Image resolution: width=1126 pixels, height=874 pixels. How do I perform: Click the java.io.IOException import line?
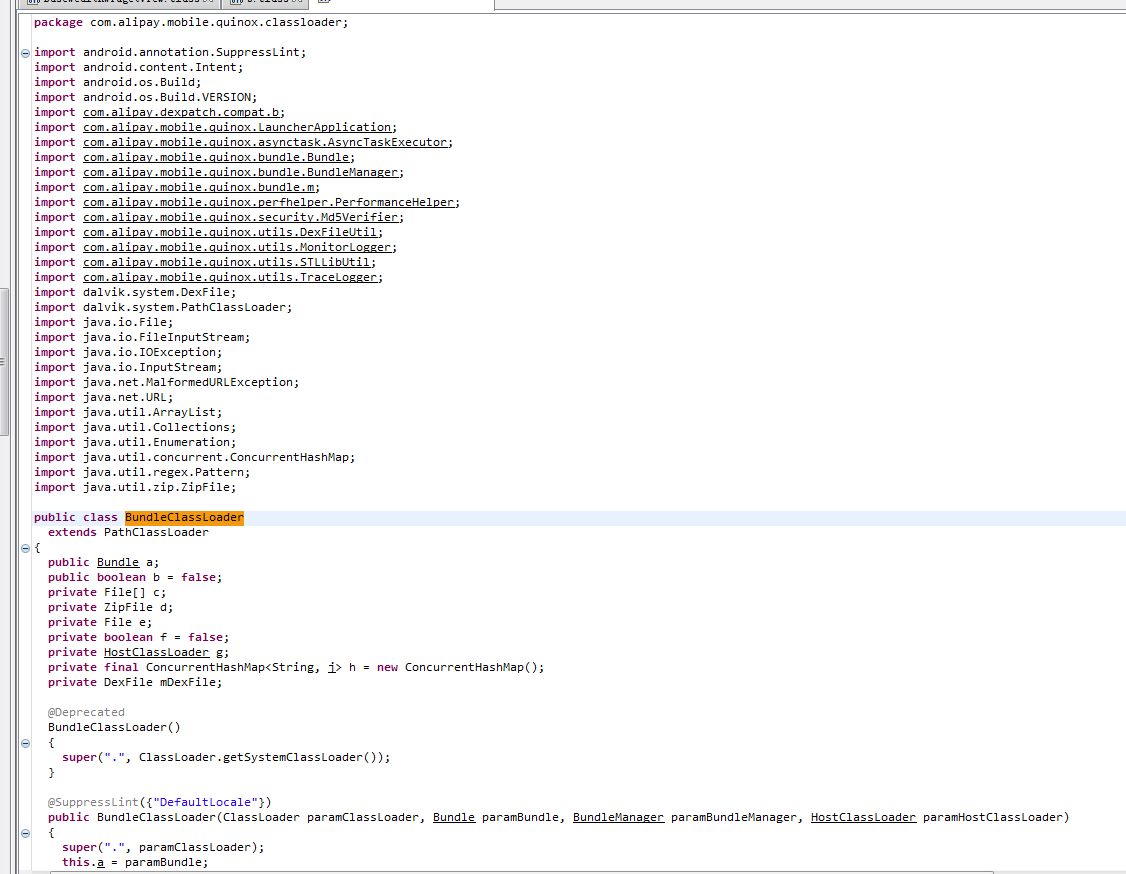[128, 353]
